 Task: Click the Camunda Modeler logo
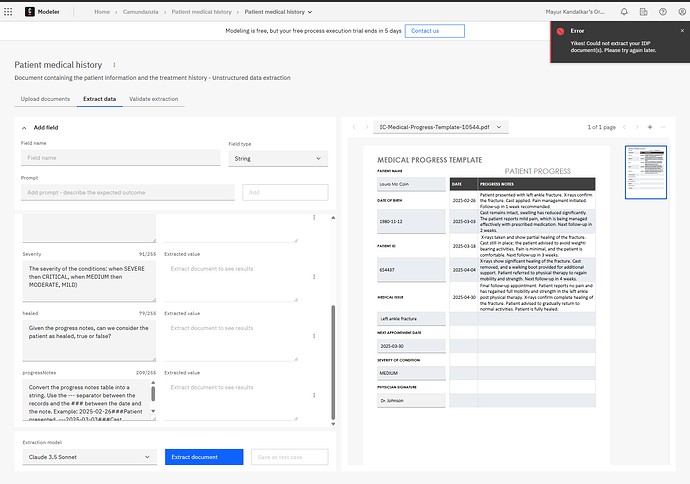tap(29, 12)
